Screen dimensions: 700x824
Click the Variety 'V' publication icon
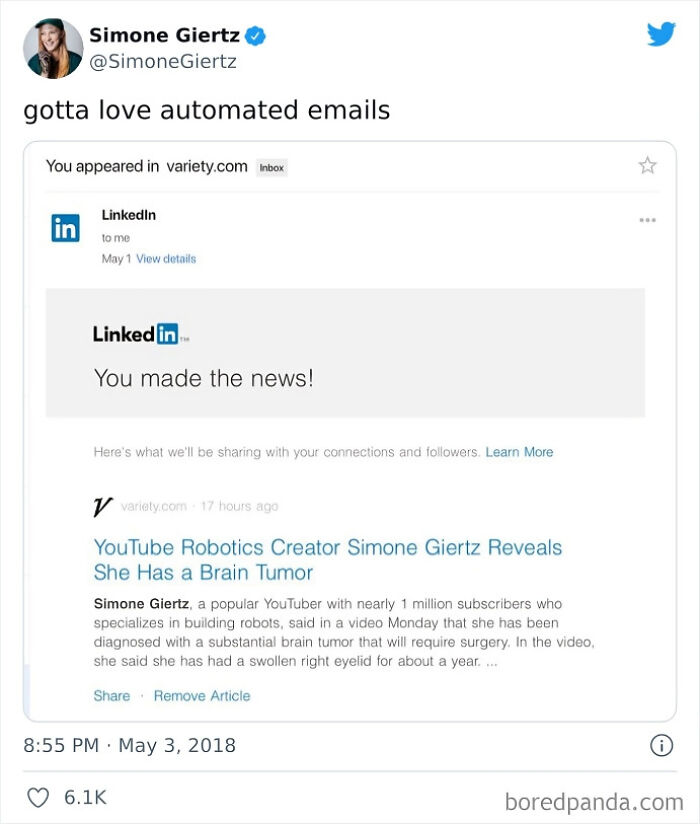[100, 505]
